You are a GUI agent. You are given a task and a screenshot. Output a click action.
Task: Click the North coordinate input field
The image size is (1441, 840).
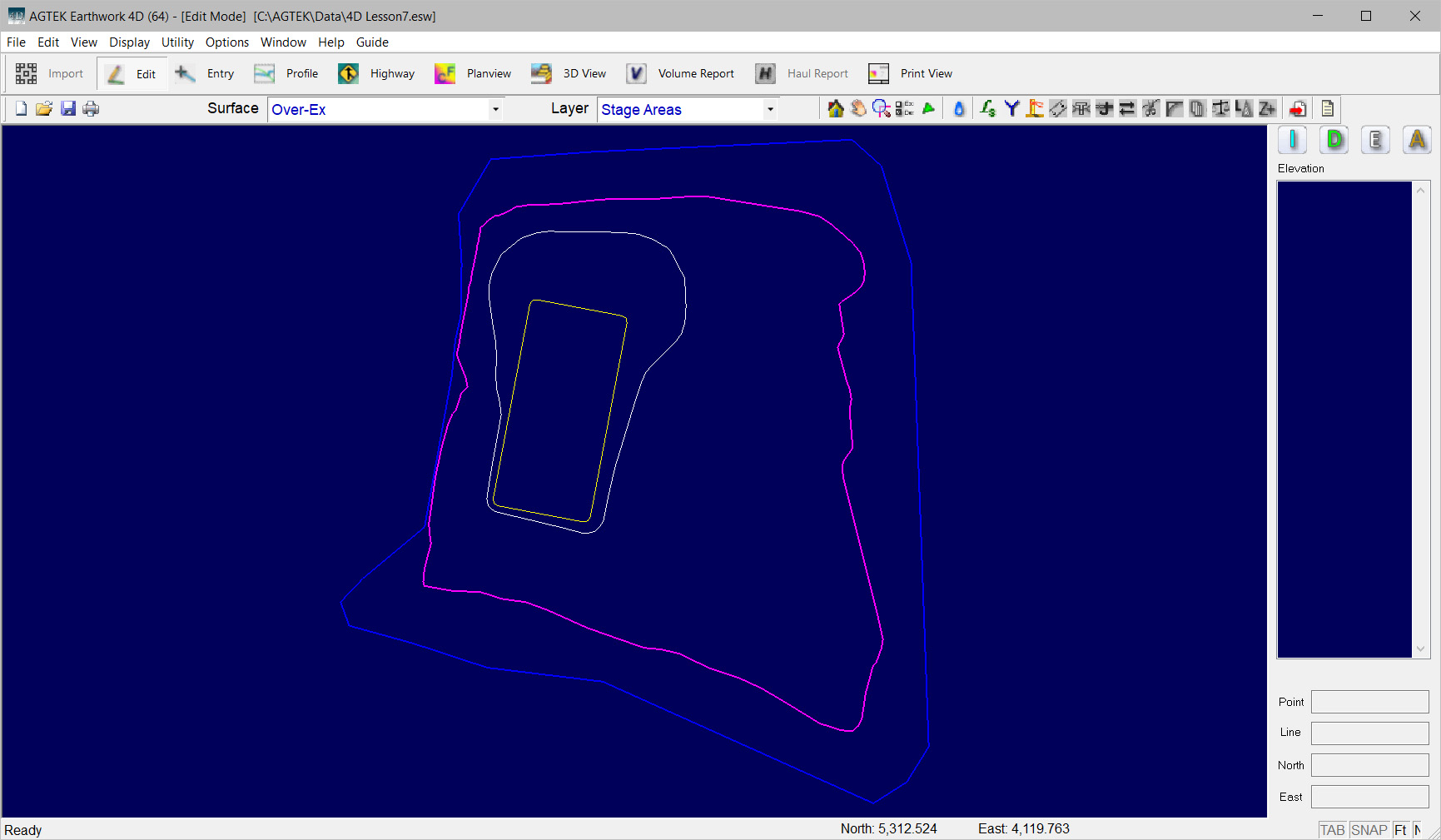coord(1369,765)
